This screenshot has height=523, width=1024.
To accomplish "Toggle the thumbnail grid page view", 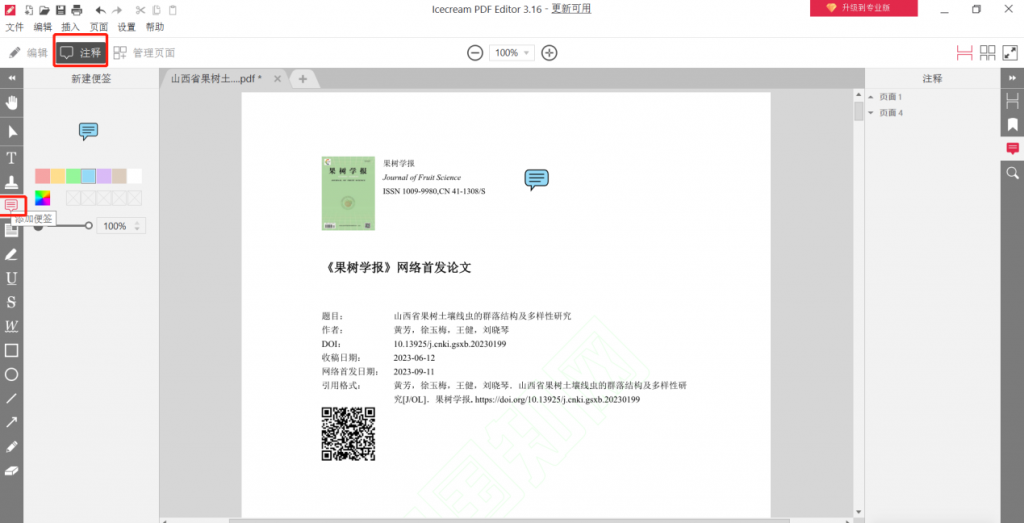I will 987,52.
